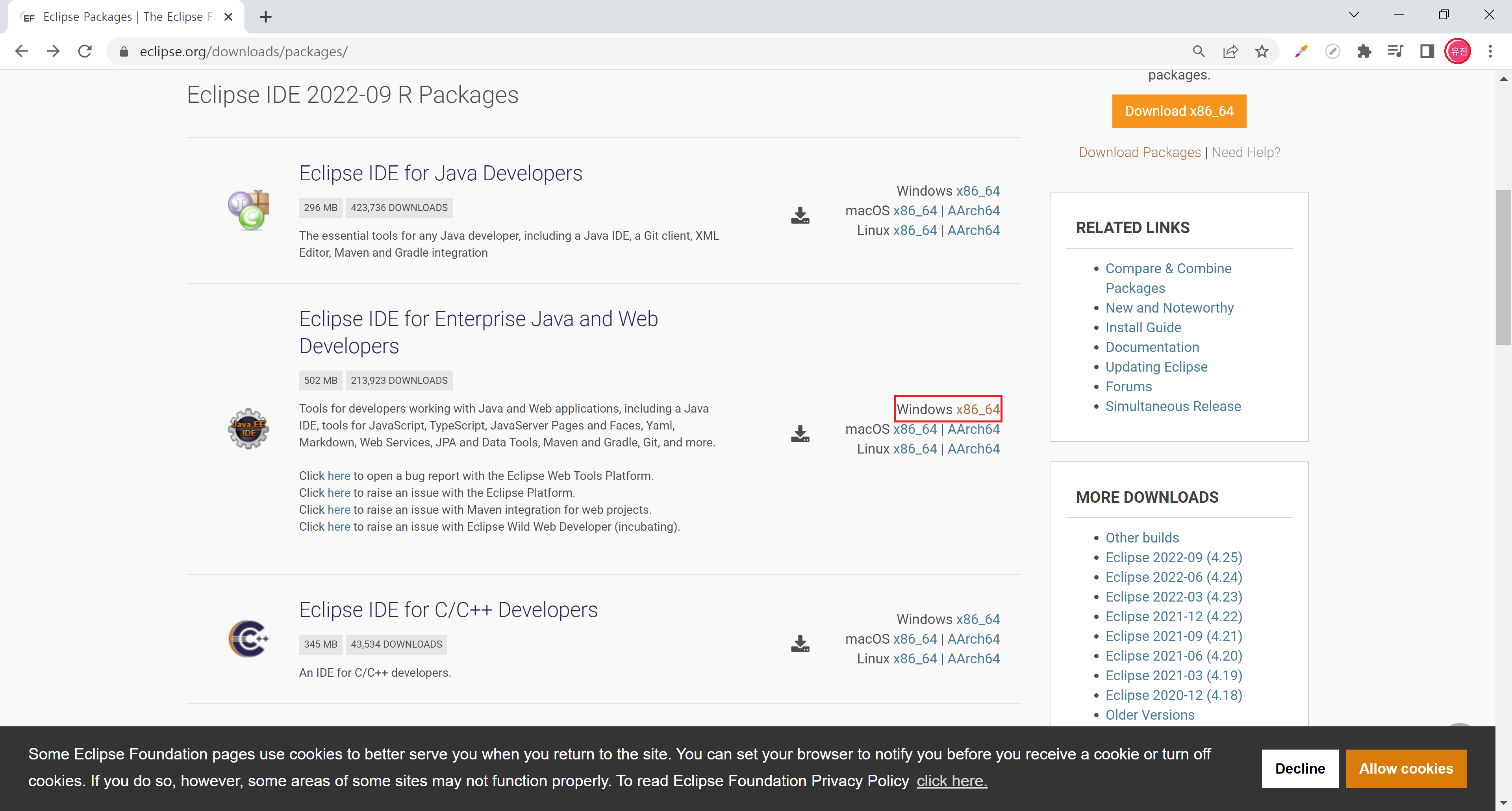
Task: Download Enterprise Java Windows x86_64
Action: point(978,409)
